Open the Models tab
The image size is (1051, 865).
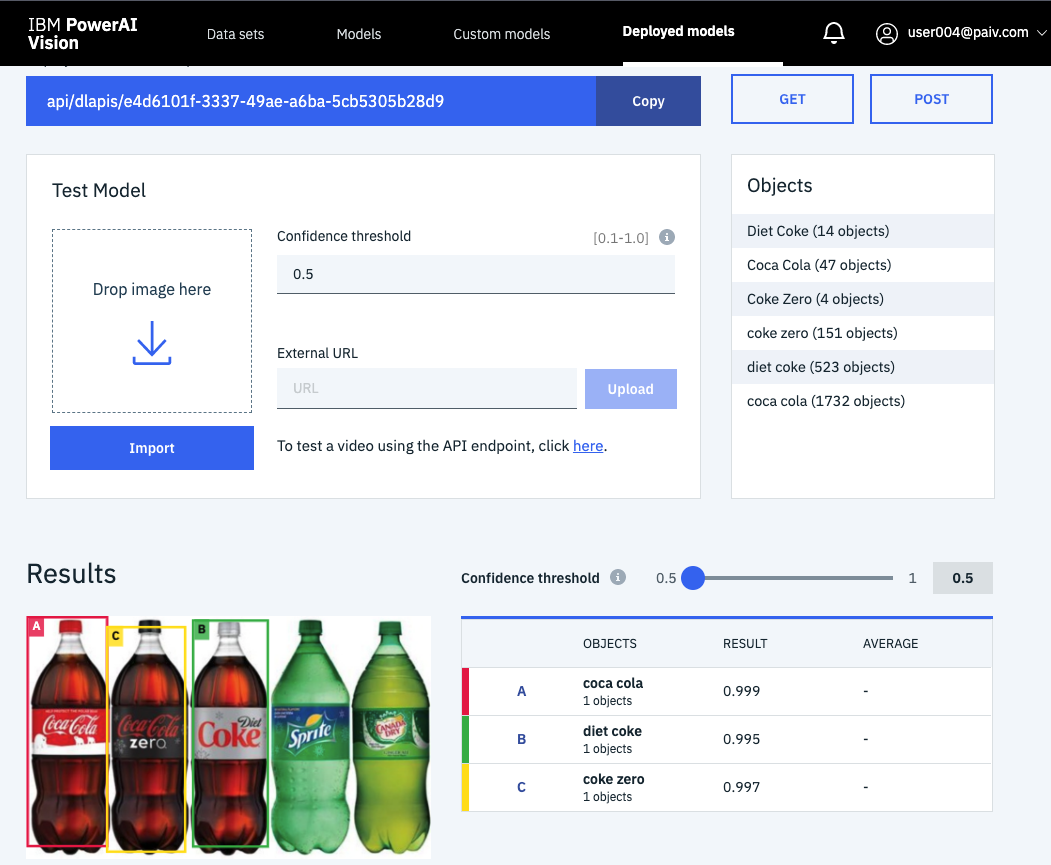[x=359, y=34]
